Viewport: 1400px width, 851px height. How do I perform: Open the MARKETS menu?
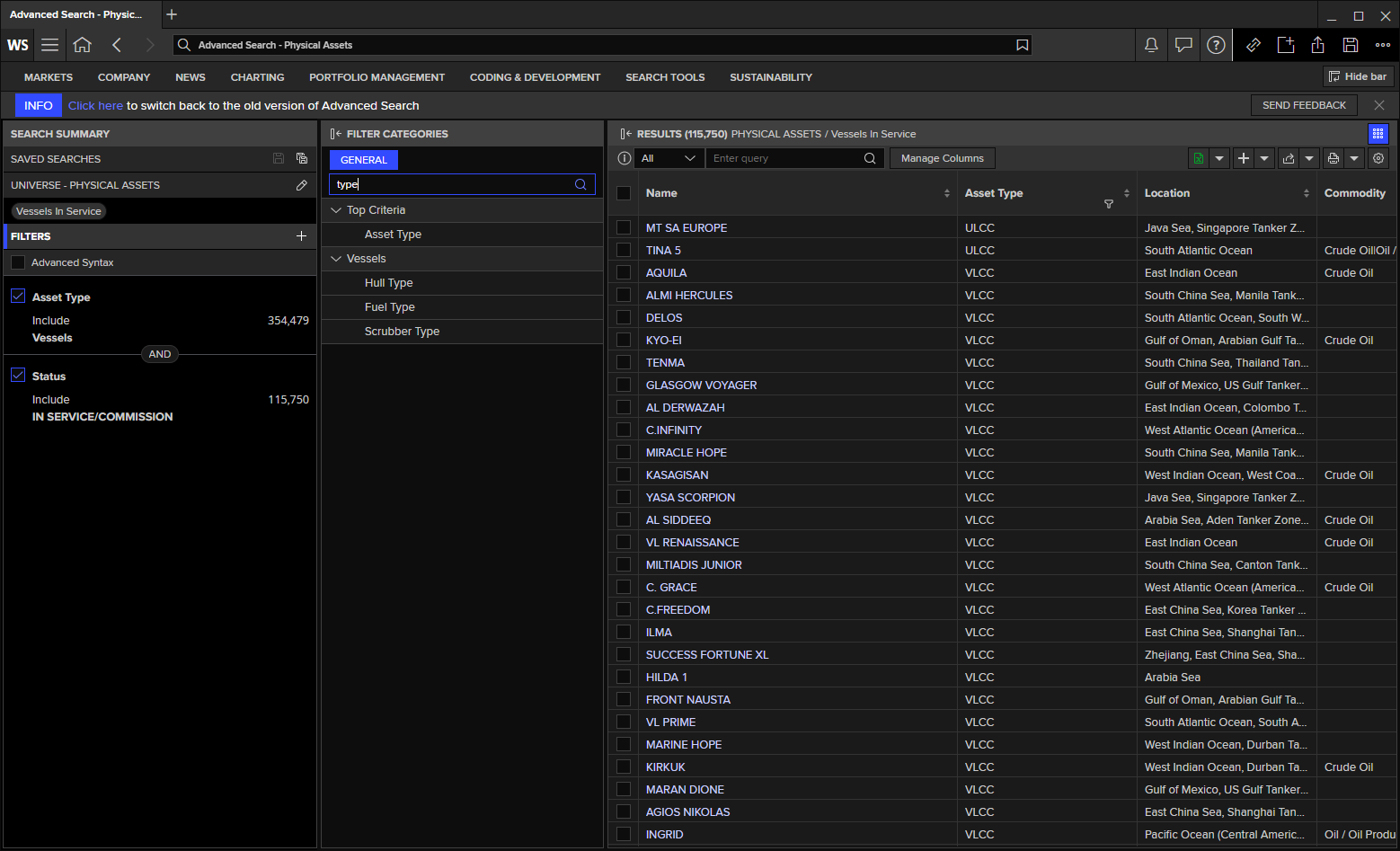click(x=49, y=77)
